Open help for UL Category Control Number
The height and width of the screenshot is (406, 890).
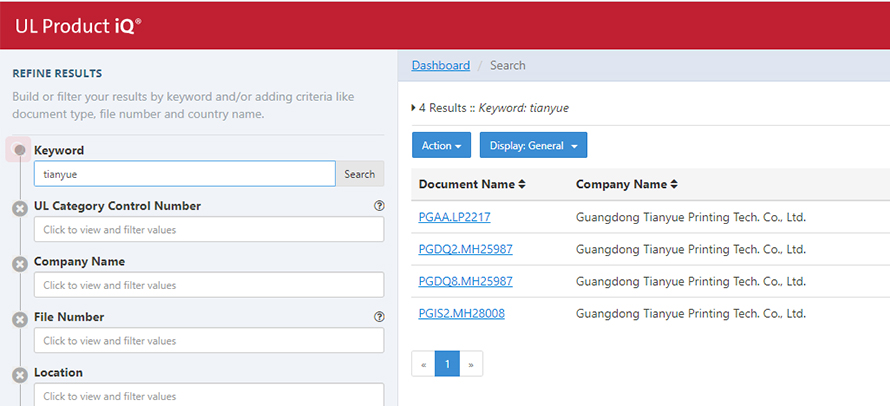[379, 206]
